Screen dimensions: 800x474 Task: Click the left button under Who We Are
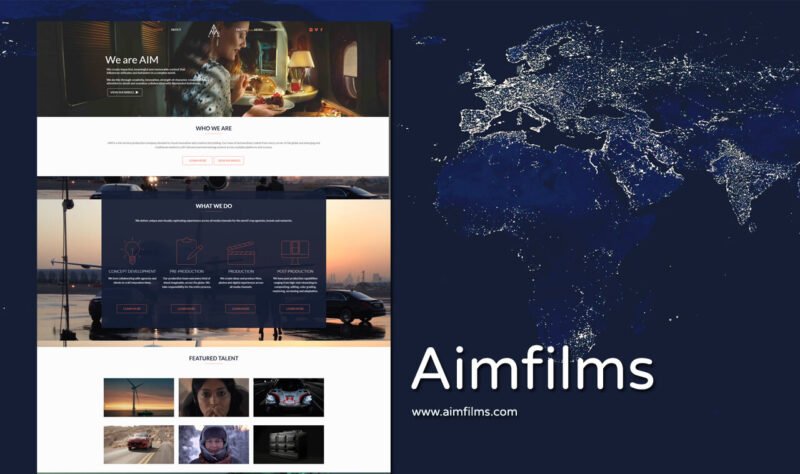(x=196, y=160)
